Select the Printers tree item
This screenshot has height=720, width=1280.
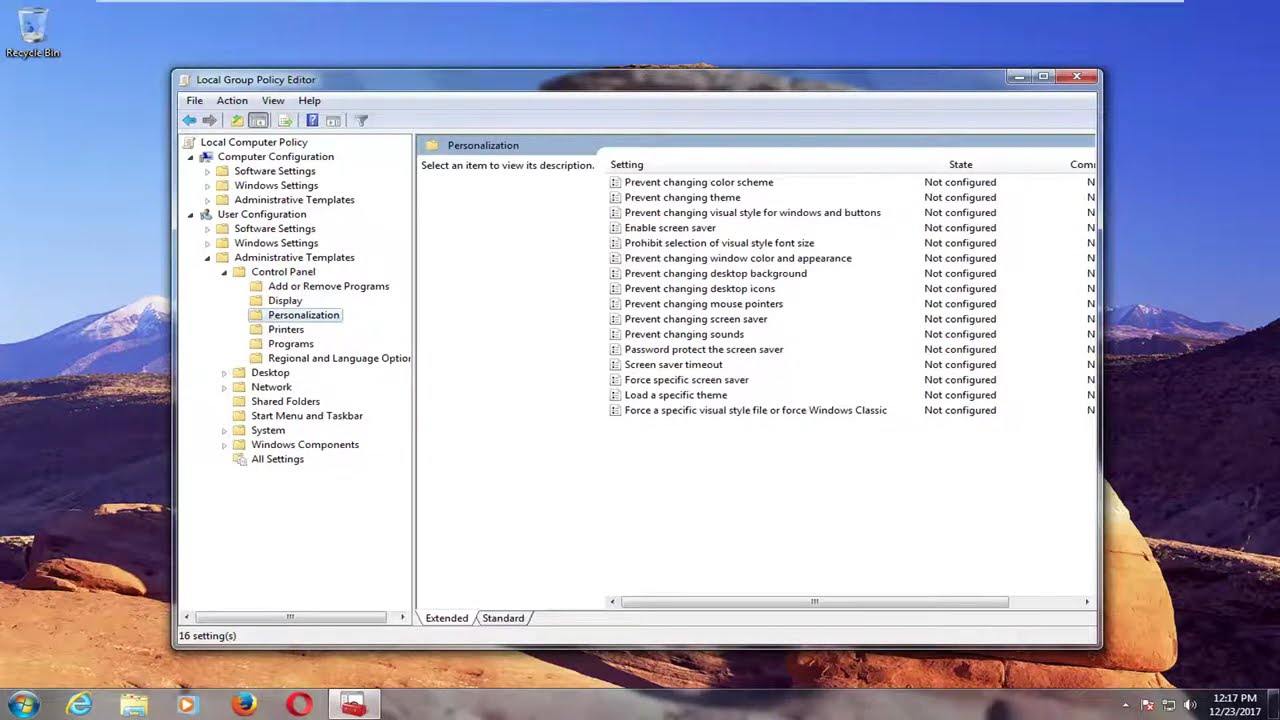click(x=286, y=330)
